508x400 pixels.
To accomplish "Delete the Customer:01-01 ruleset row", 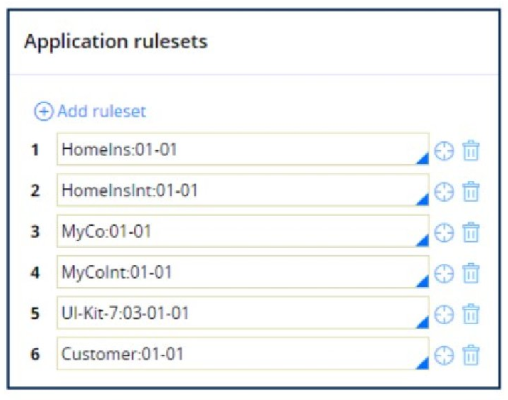I will (x=471, y=355).
